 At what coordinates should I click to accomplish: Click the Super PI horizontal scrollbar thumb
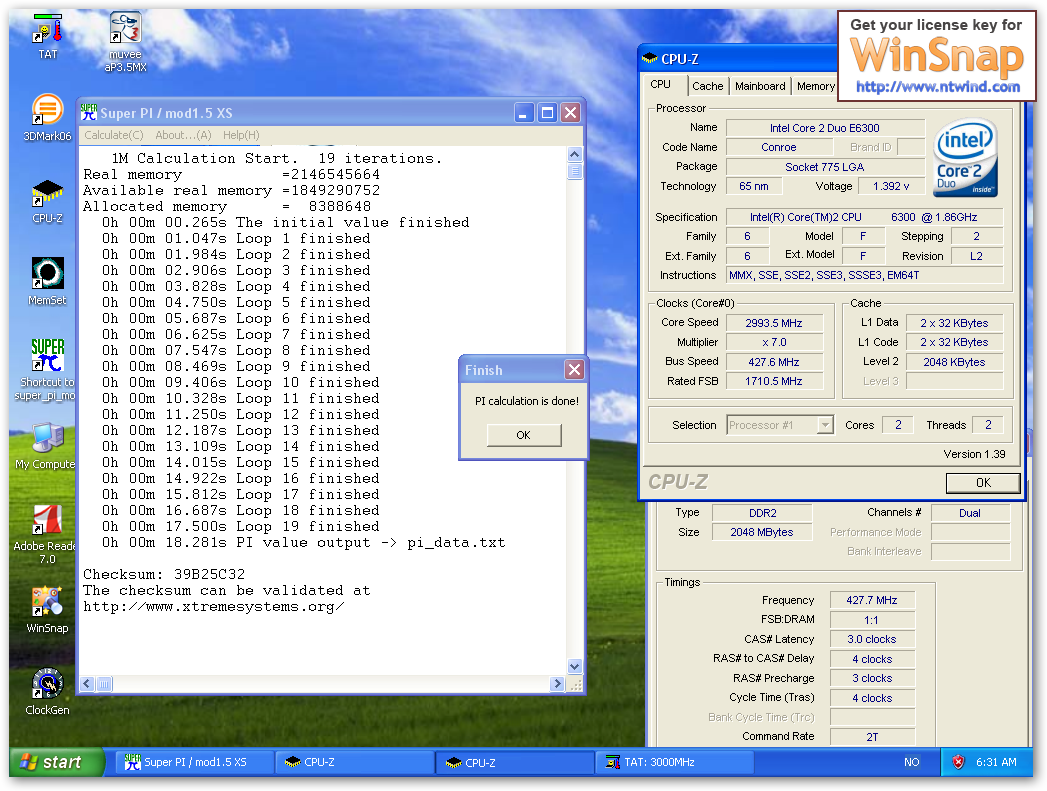point(105,684)
